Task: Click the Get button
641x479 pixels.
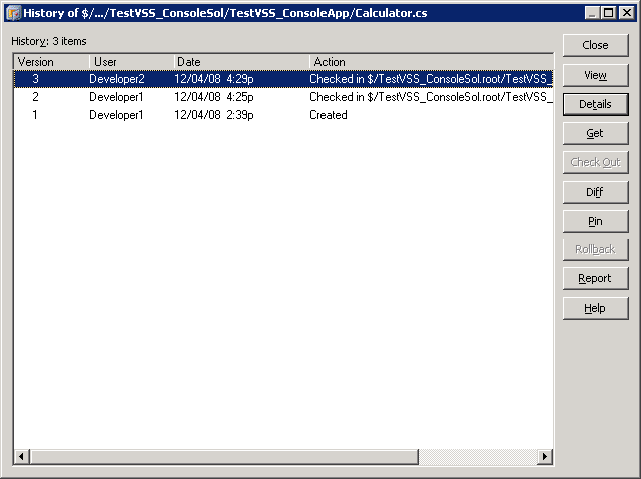Action: point(595,133)
